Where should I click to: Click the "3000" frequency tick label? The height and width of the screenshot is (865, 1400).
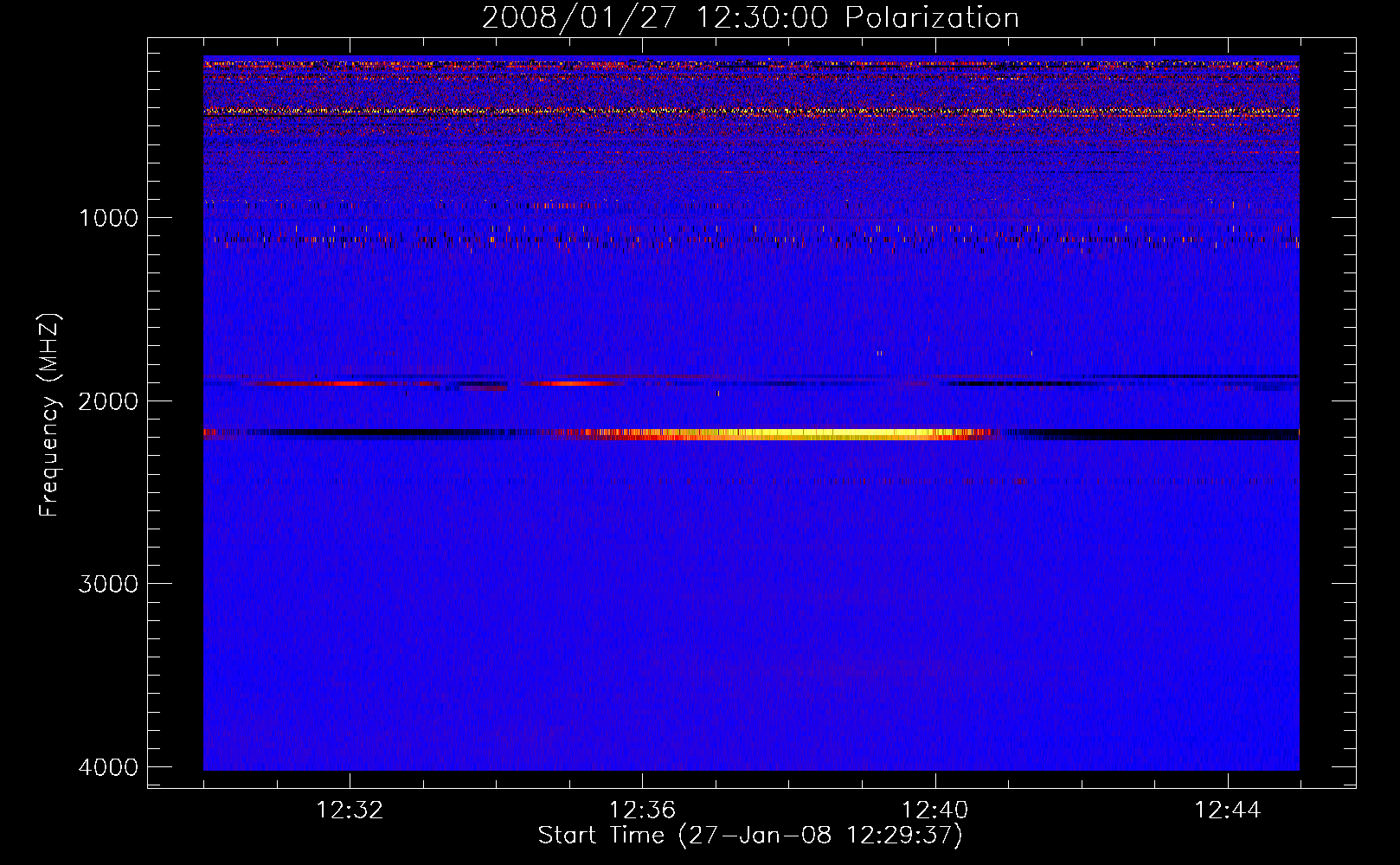click(x=108, y=584)
